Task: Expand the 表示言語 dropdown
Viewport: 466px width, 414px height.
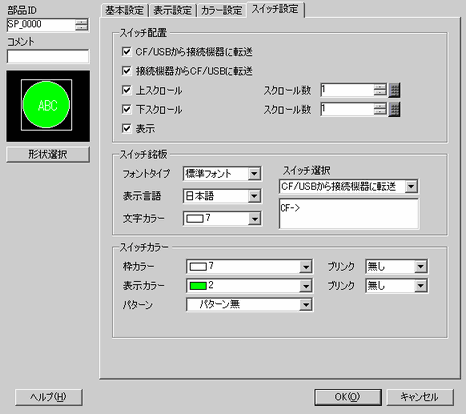Action: point(222,196)
